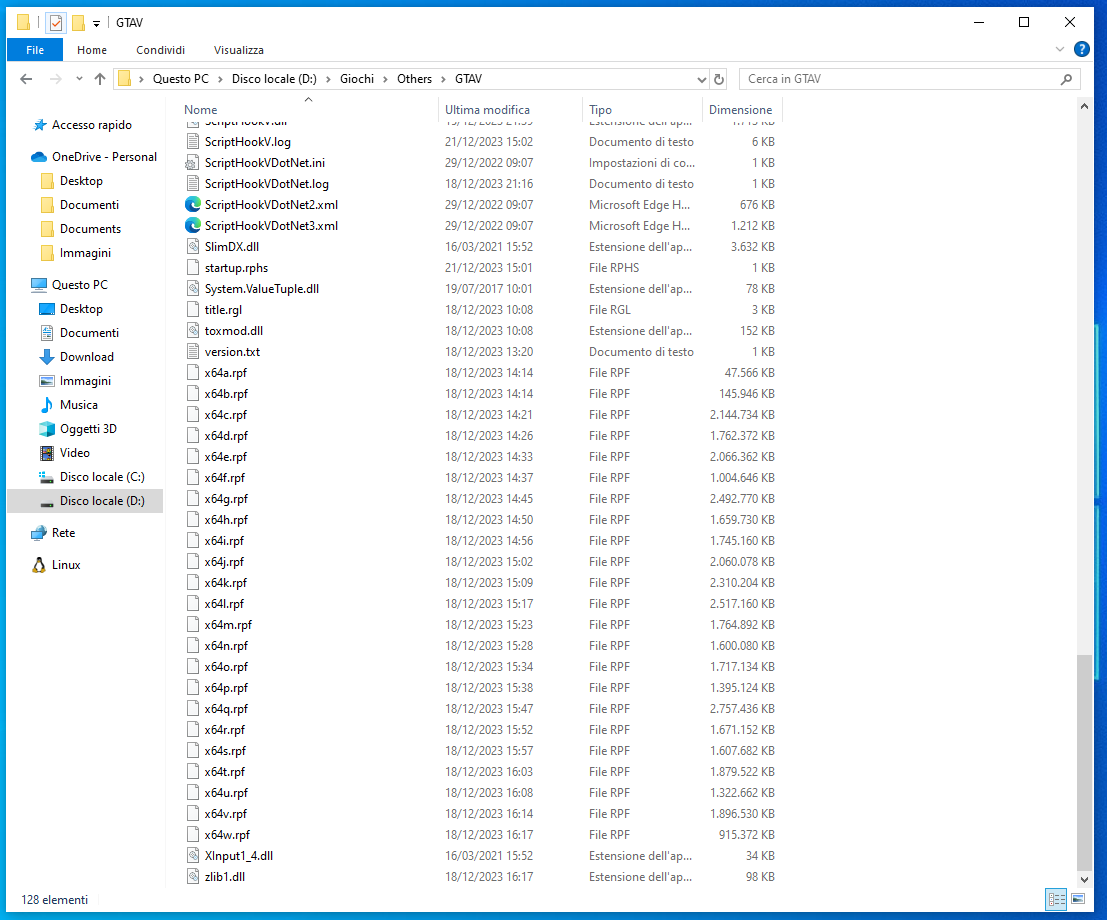Viewport: 1107px width, 920px height.
Task: Click the New folder quick access icon
Action: [78, 23]
